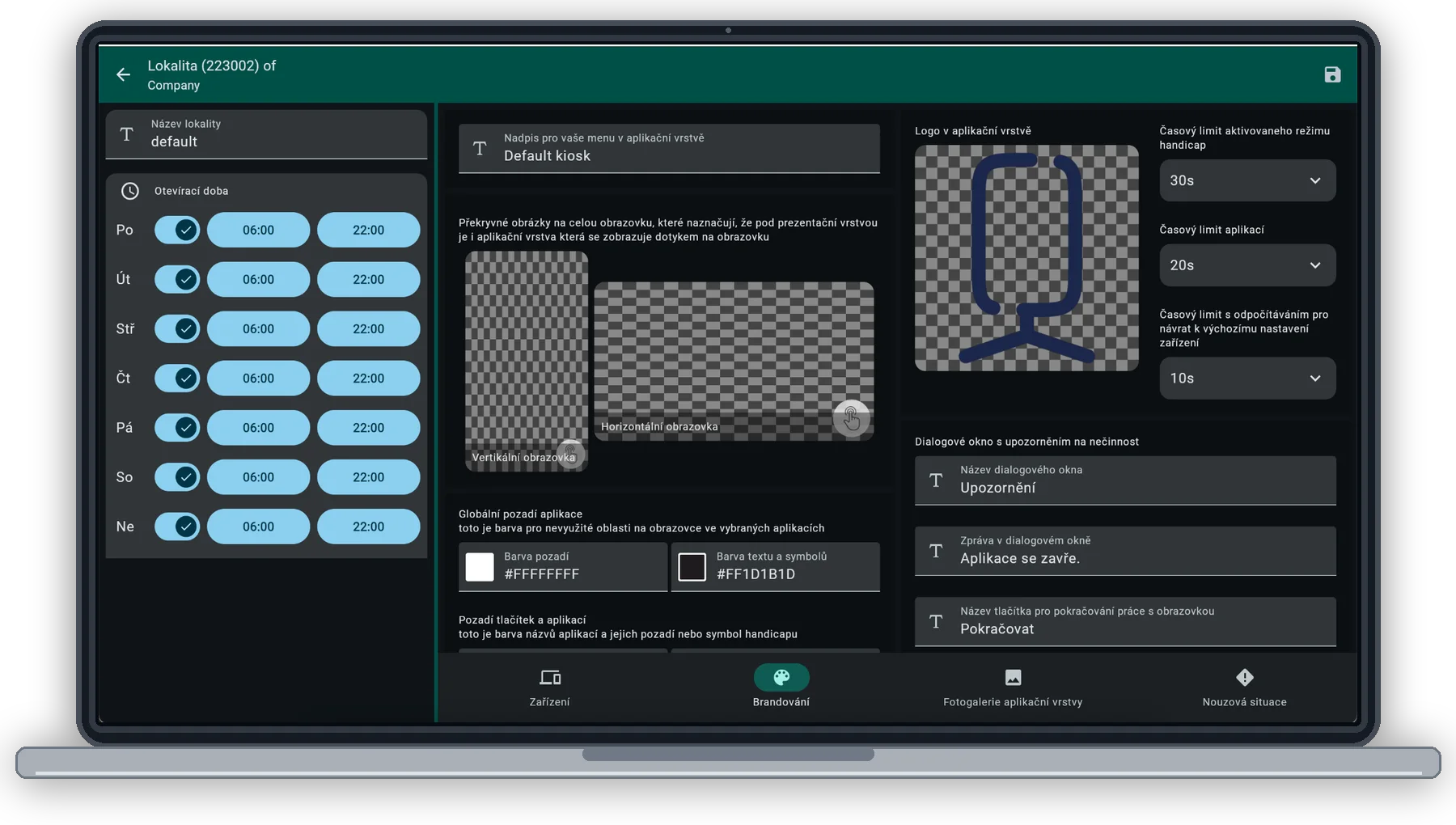Image resolution: width=1456 pixels, height=825 pixels.
Task: Open the Fotogalerie aplikační vrstvy tab
Action: pos(1013,687)
